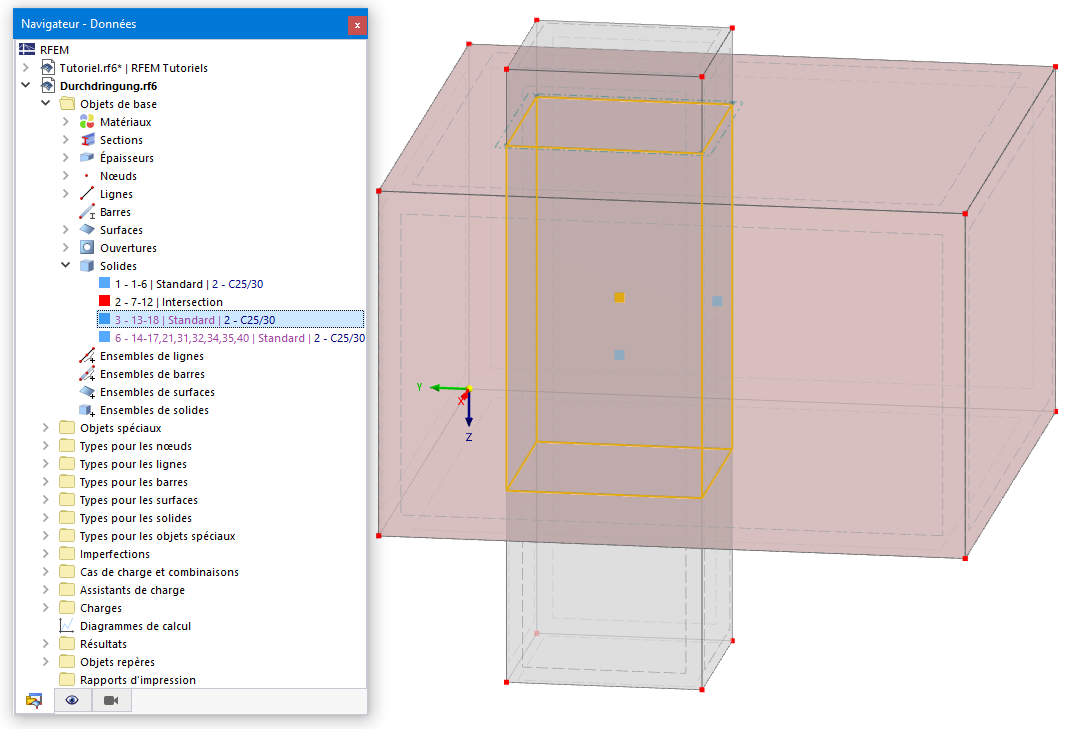The image size is (1068, 729).
Task: Click the Ensembles de lignes icon
Action: pyautogui.click(x=87, y=356)
